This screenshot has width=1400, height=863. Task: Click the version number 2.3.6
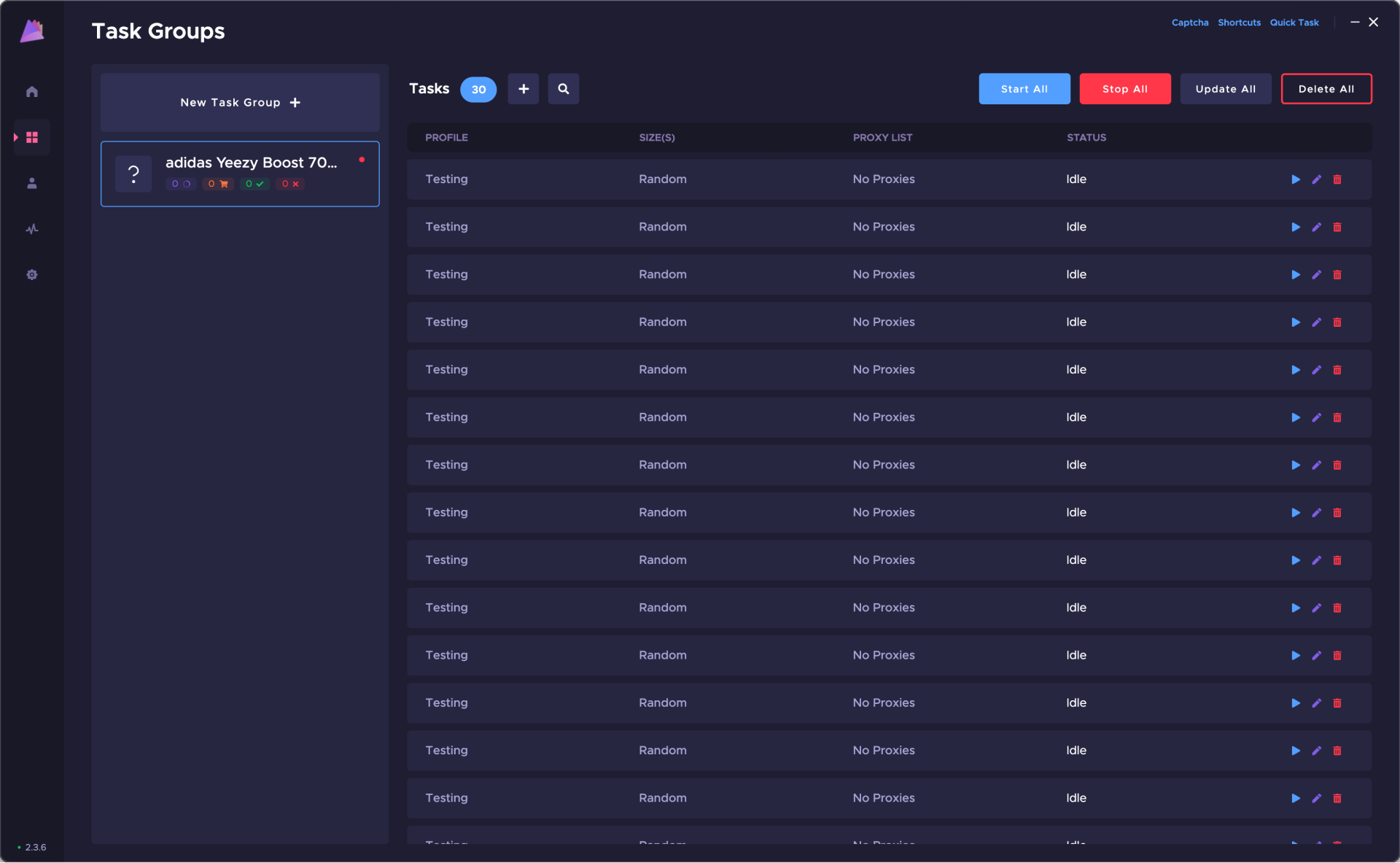(x=35, y=847)
